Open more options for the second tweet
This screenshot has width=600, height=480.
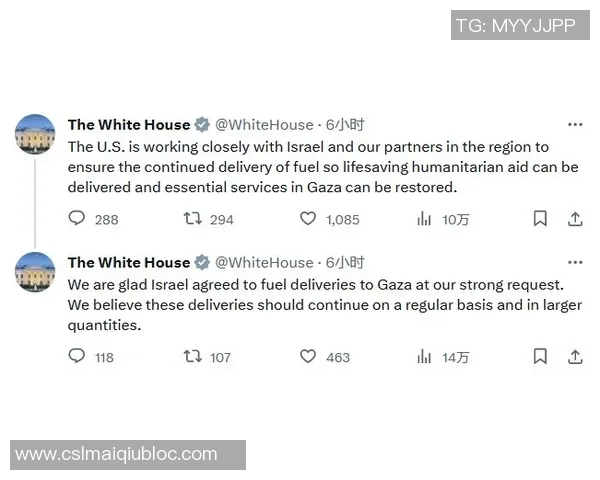tap(575, 262)
